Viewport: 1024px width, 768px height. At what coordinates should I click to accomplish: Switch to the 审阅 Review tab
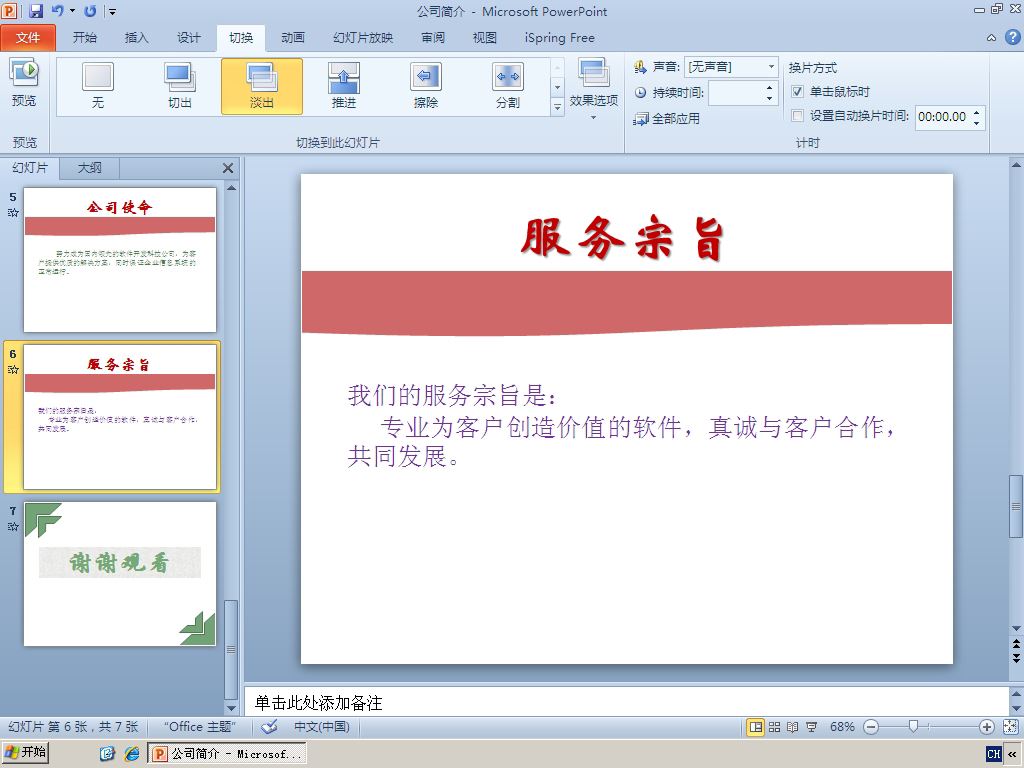pyautogui.click(x=433, y=38)
